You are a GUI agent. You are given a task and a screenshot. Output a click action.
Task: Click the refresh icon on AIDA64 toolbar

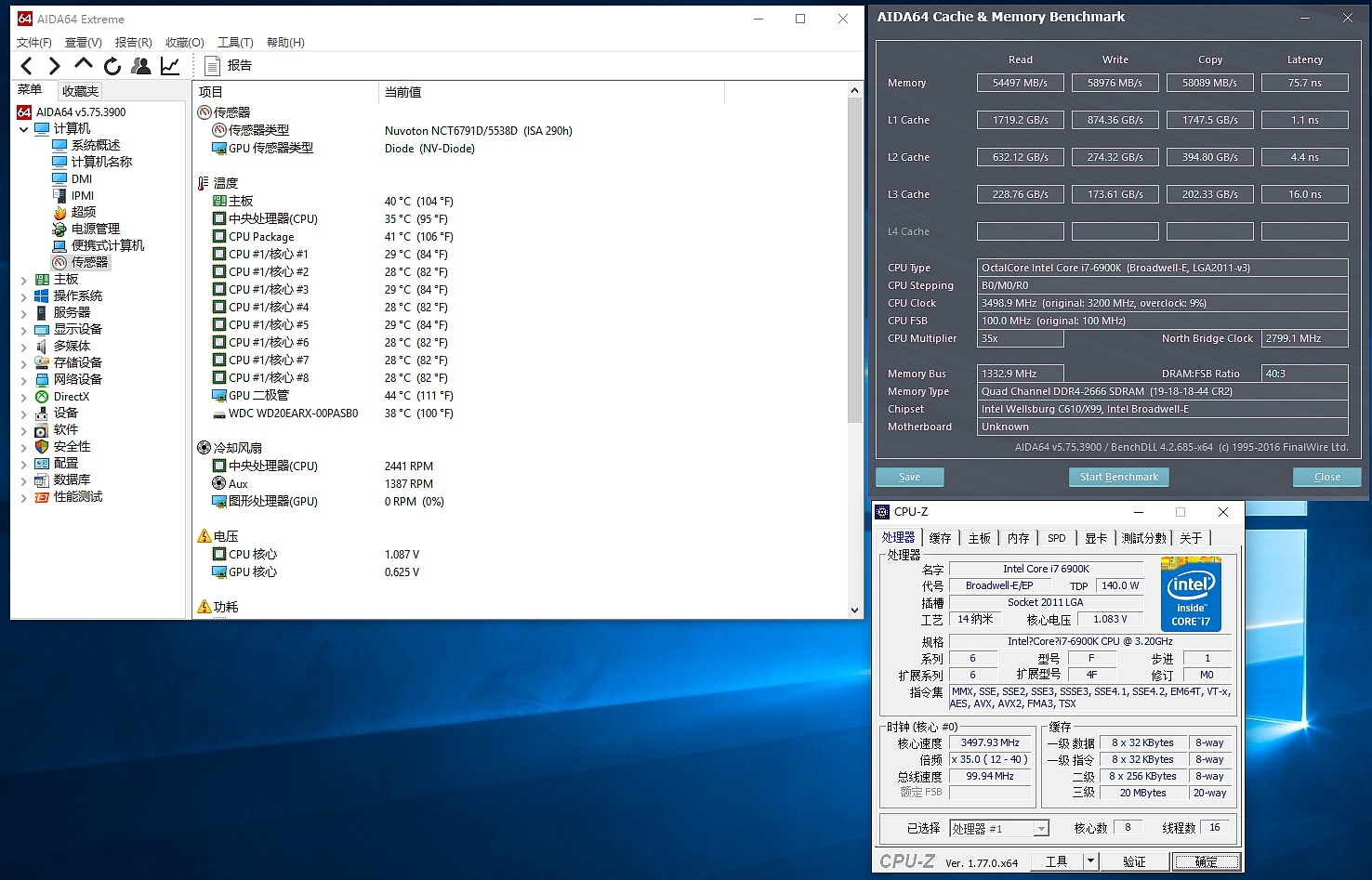tap(112, 65)
